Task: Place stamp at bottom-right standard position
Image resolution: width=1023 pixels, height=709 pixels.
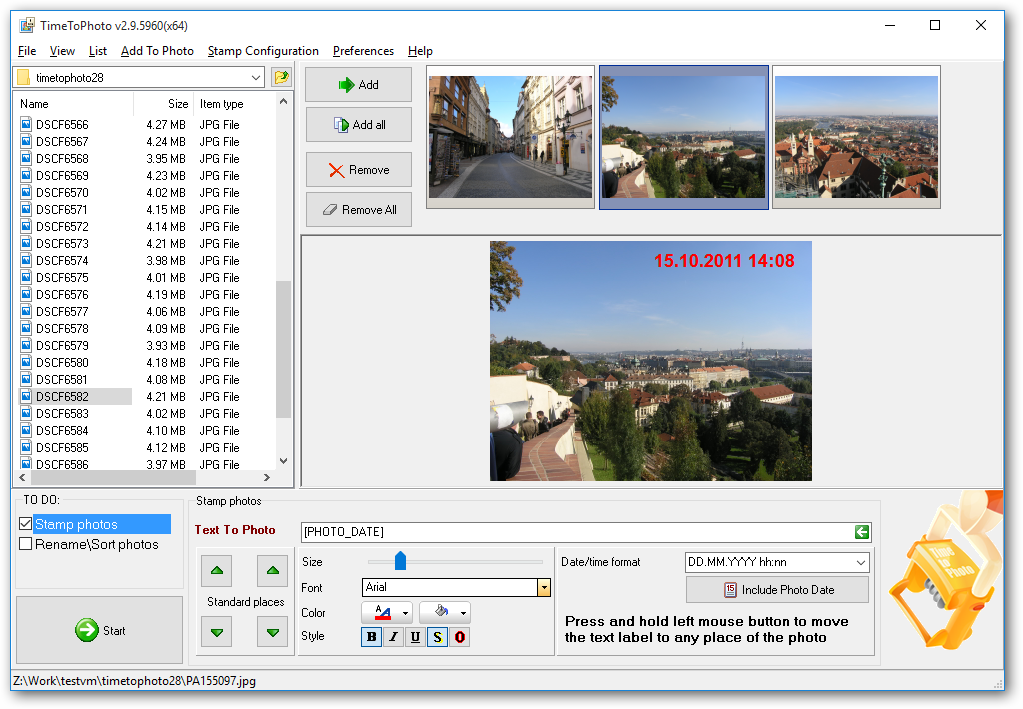Action: tap(272, 631)
